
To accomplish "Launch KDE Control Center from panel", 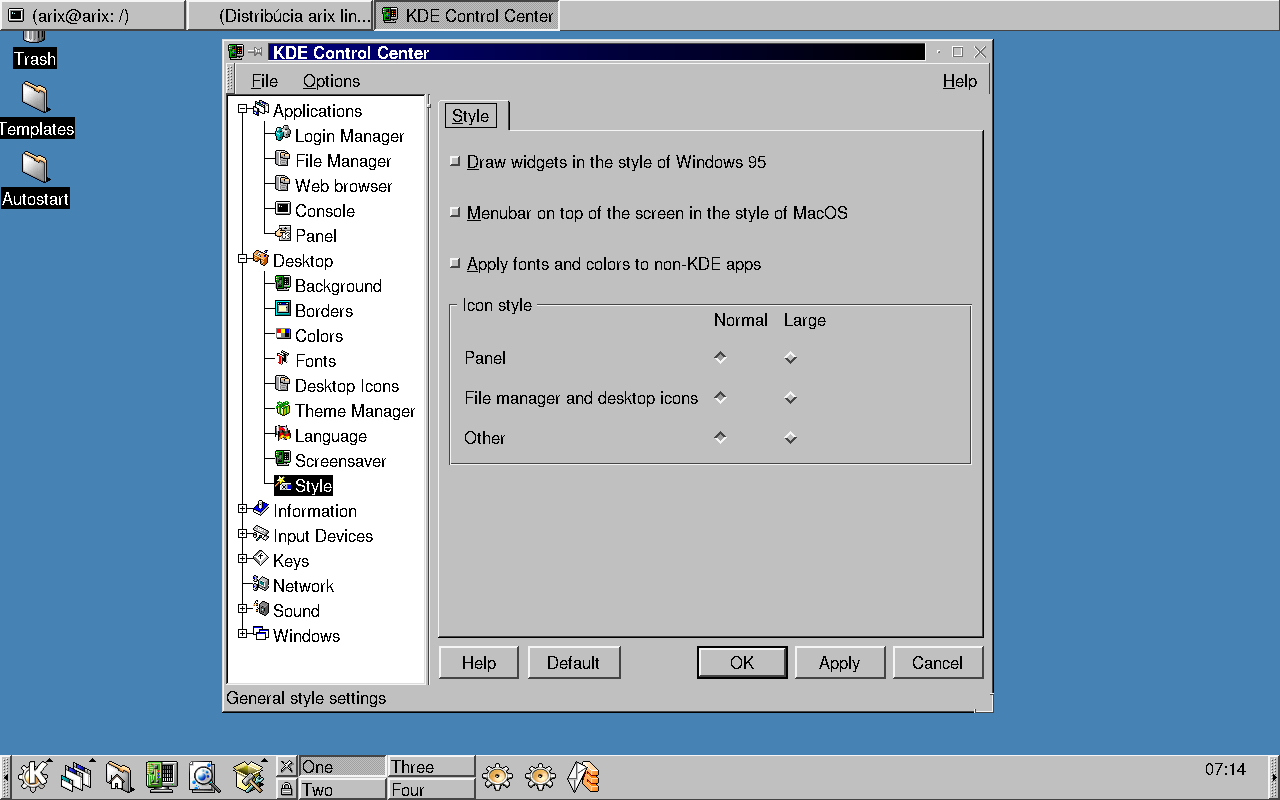I will coord(161,776).
